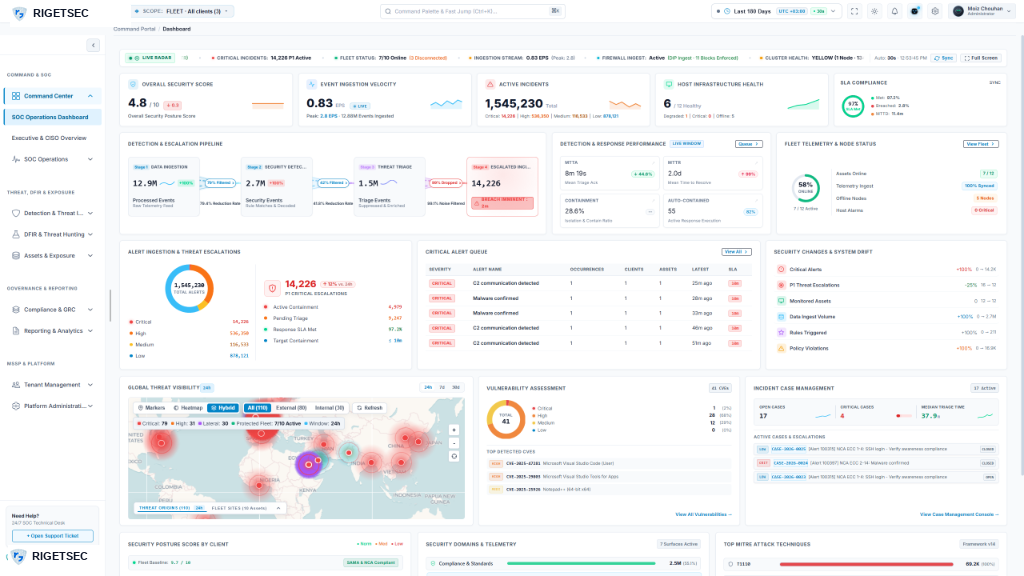Click the DFIR & Threat Hunting flask icon

pyautogui.click(x=16, y=234)
